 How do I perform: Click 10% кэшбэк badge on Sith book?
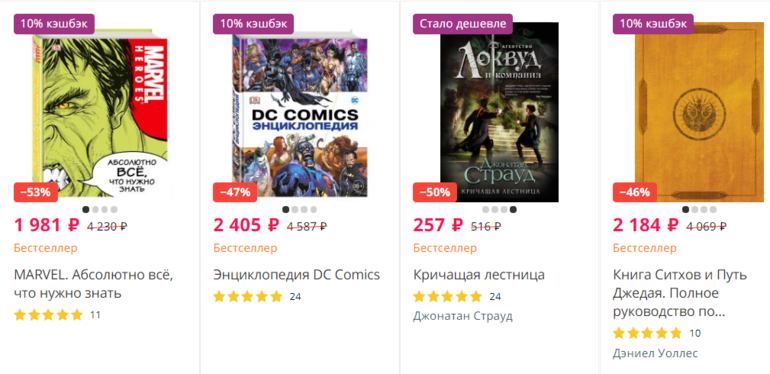tap(653, 24)
